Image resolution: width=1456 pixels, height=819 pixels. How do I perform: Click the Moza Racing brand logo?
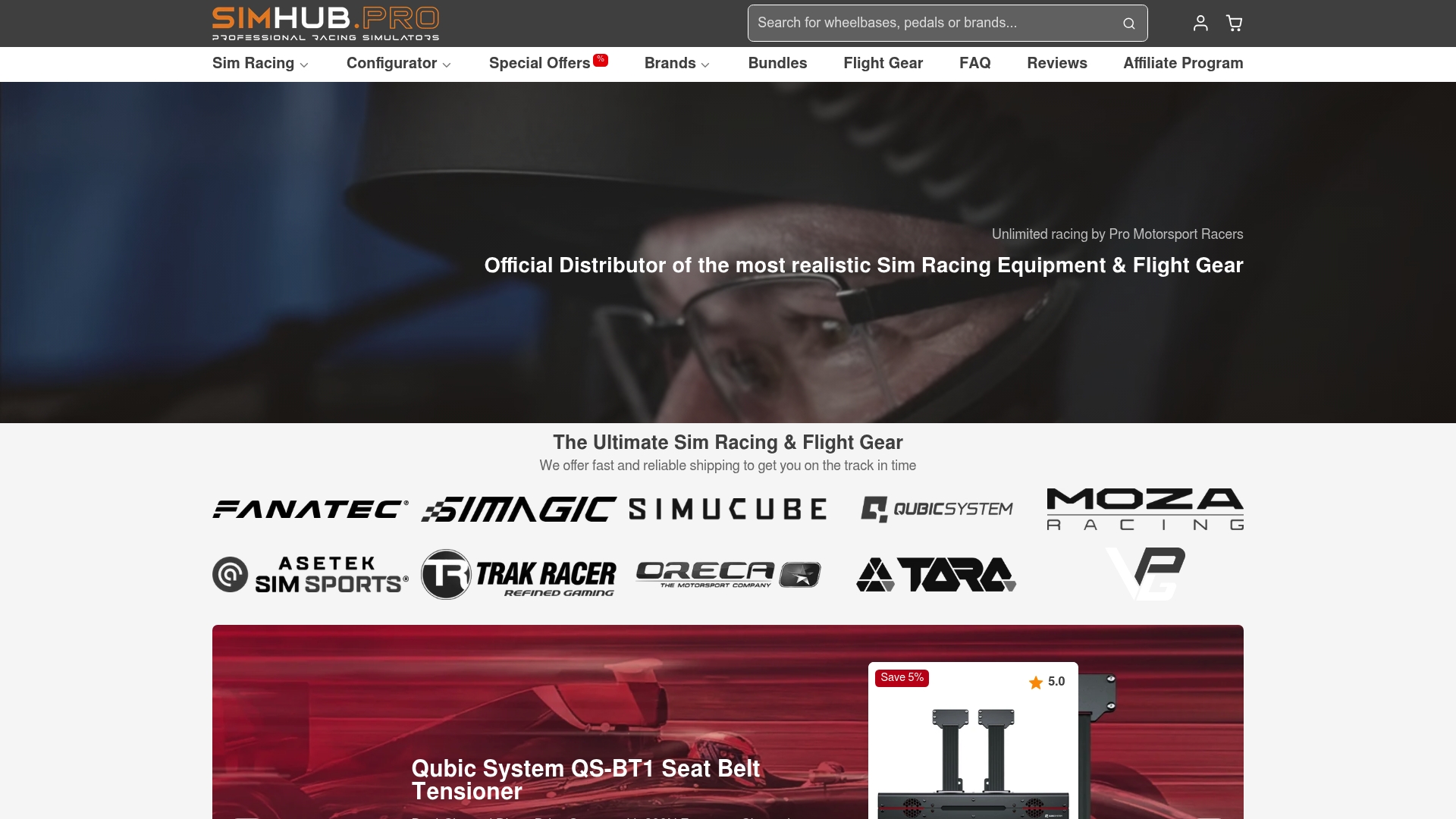click(x=1145, y=509)
